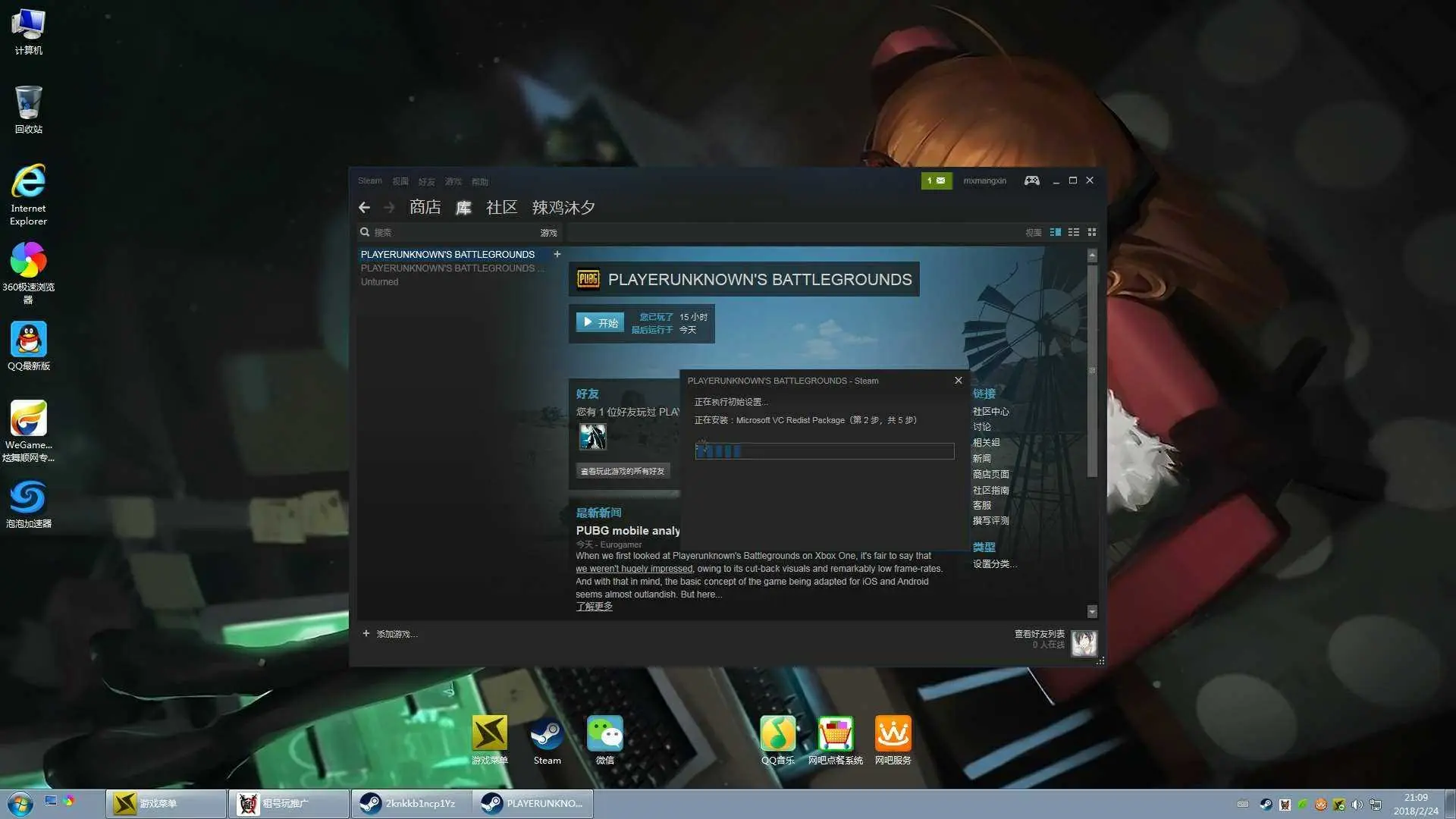Click plus icon beside selected PUBG entry
This screenshot has height=819, width=1456.
point(557,254)
